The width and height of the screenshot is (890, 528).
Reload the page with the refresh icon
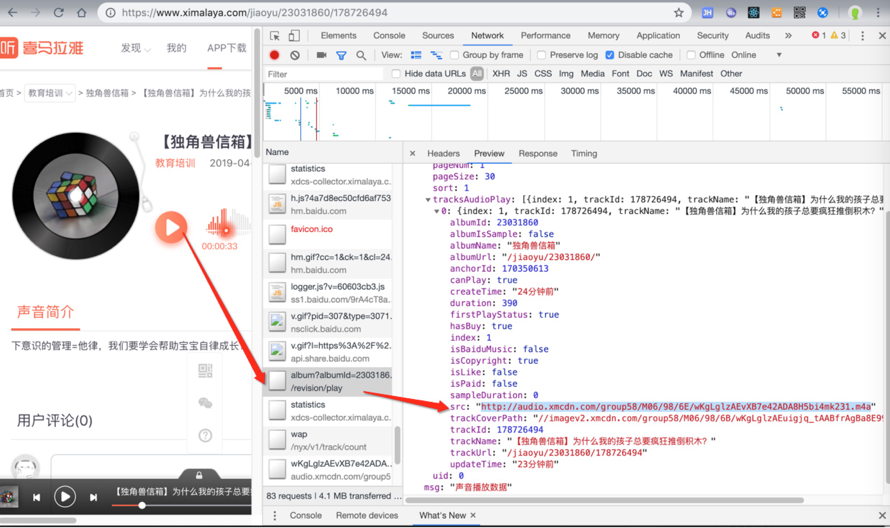(x=58, y=12)
